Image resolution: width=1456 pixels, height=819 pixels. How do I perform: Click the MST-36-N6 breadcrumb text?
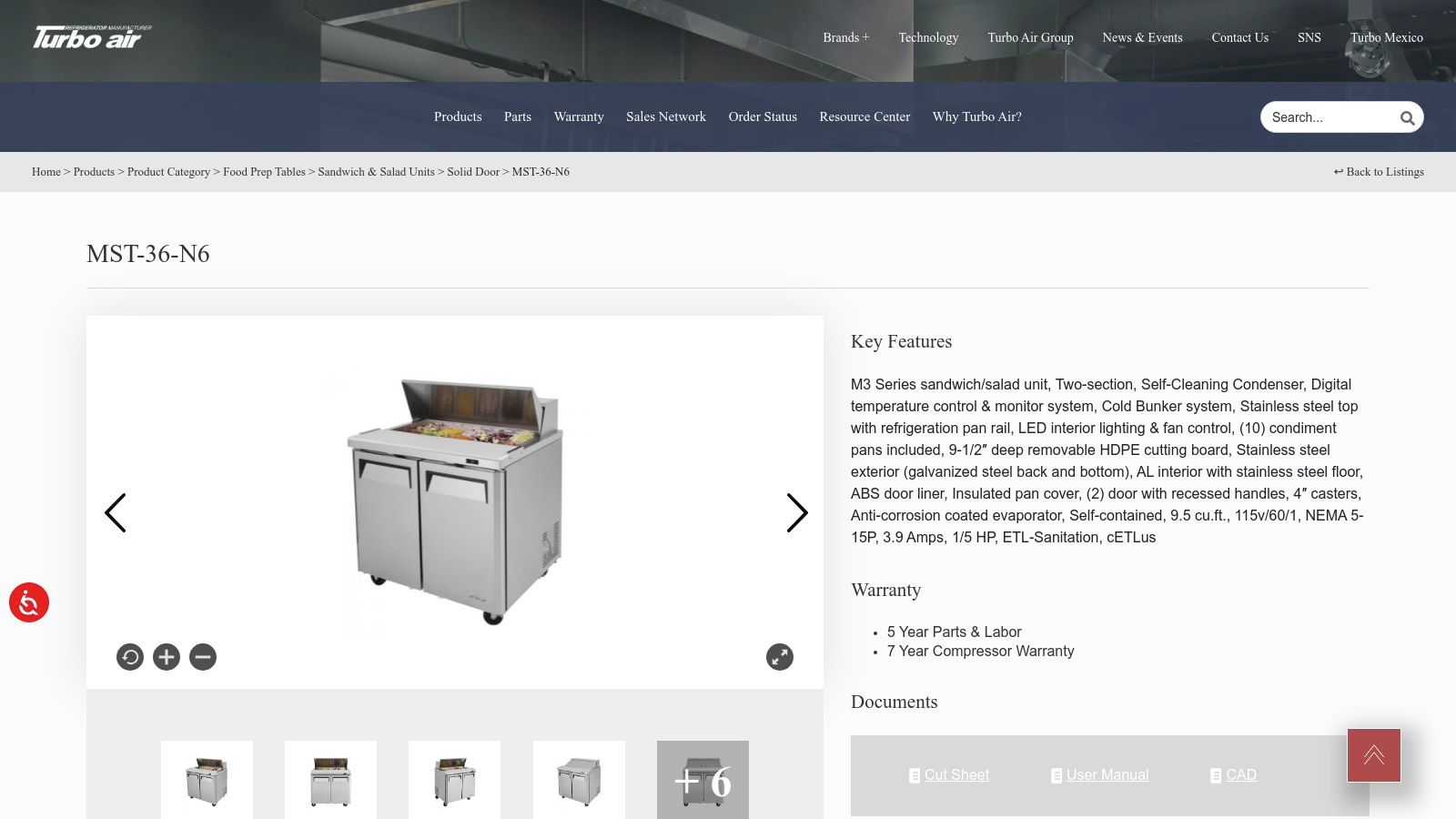pos(541,172)
